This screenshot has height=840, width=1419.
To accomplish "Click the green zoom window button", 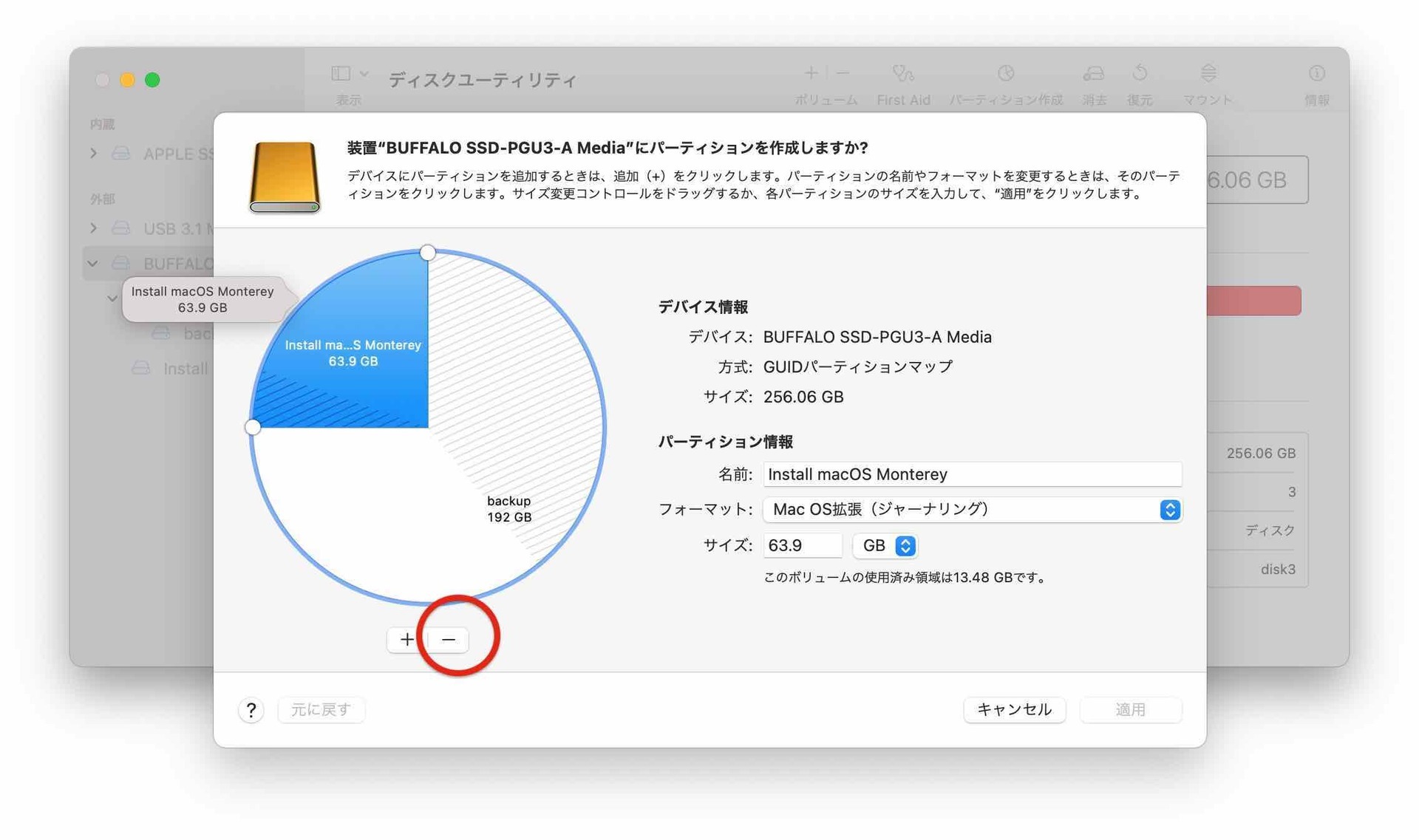I will click(x=152, y=80).
